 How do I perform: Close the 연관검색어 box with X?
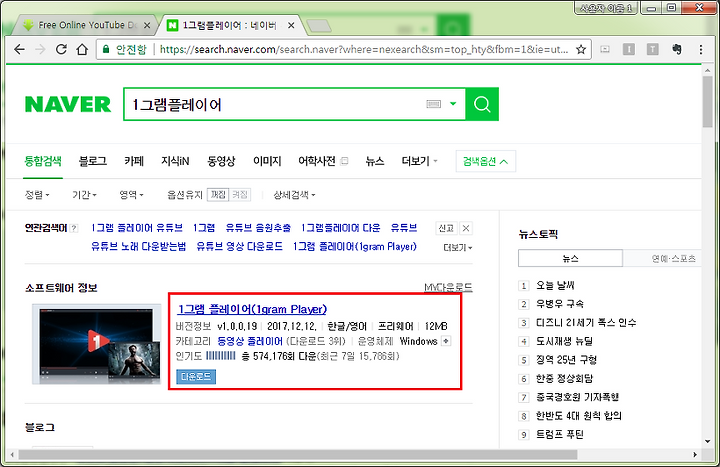click(466, 228)
